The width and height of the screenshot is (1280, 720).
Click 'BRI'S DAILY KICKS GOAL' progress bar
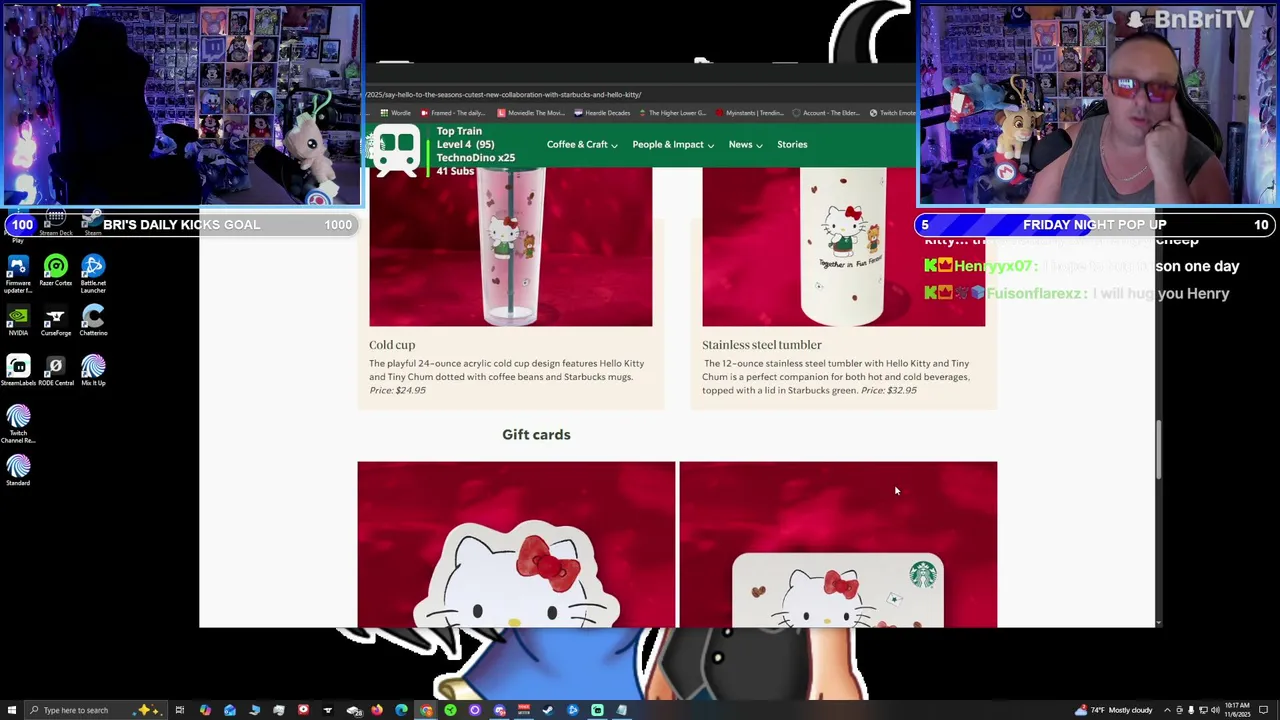click(x=181, y=225)
